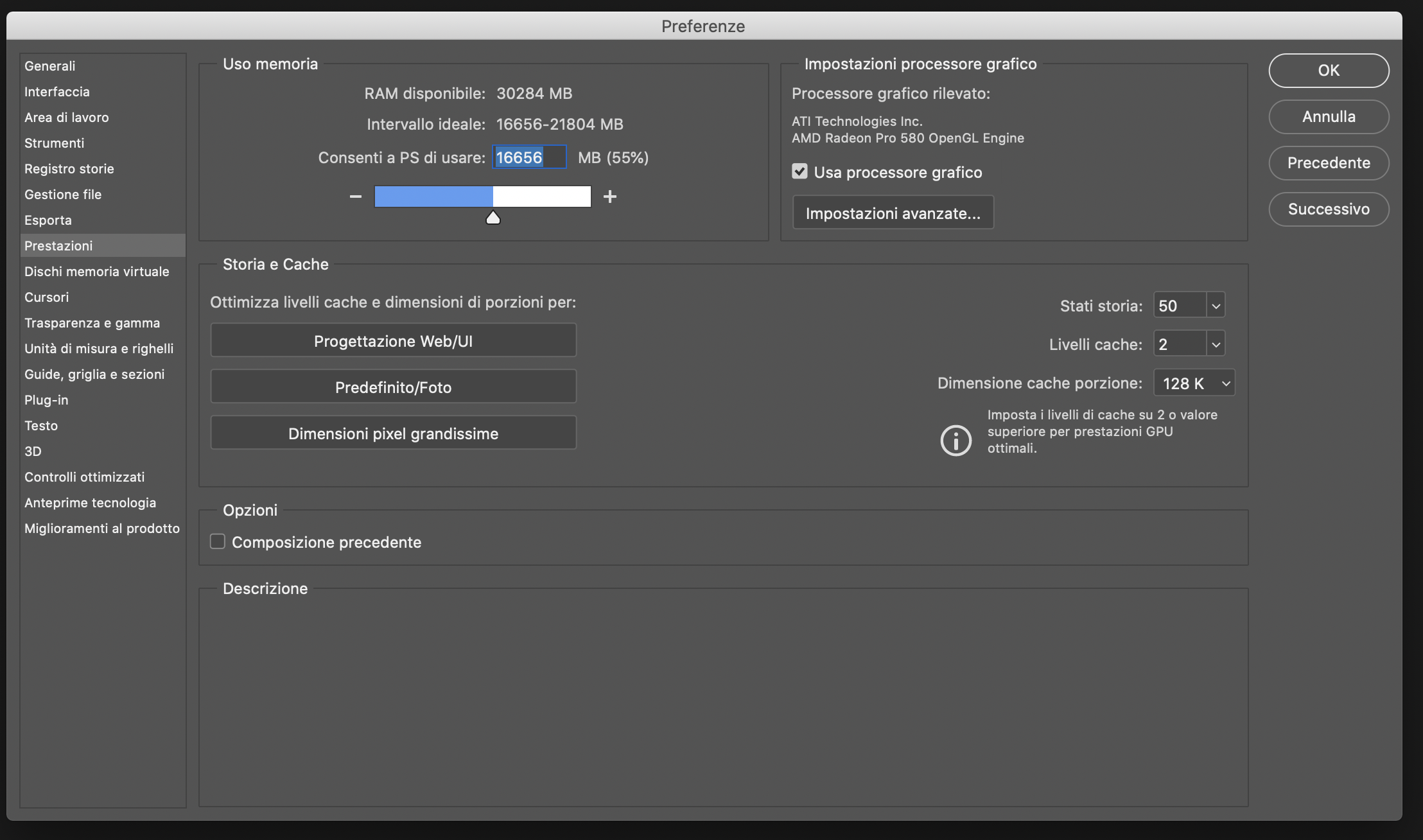
Task: Select the memory amount input field
Action: (x=528, y=157)
